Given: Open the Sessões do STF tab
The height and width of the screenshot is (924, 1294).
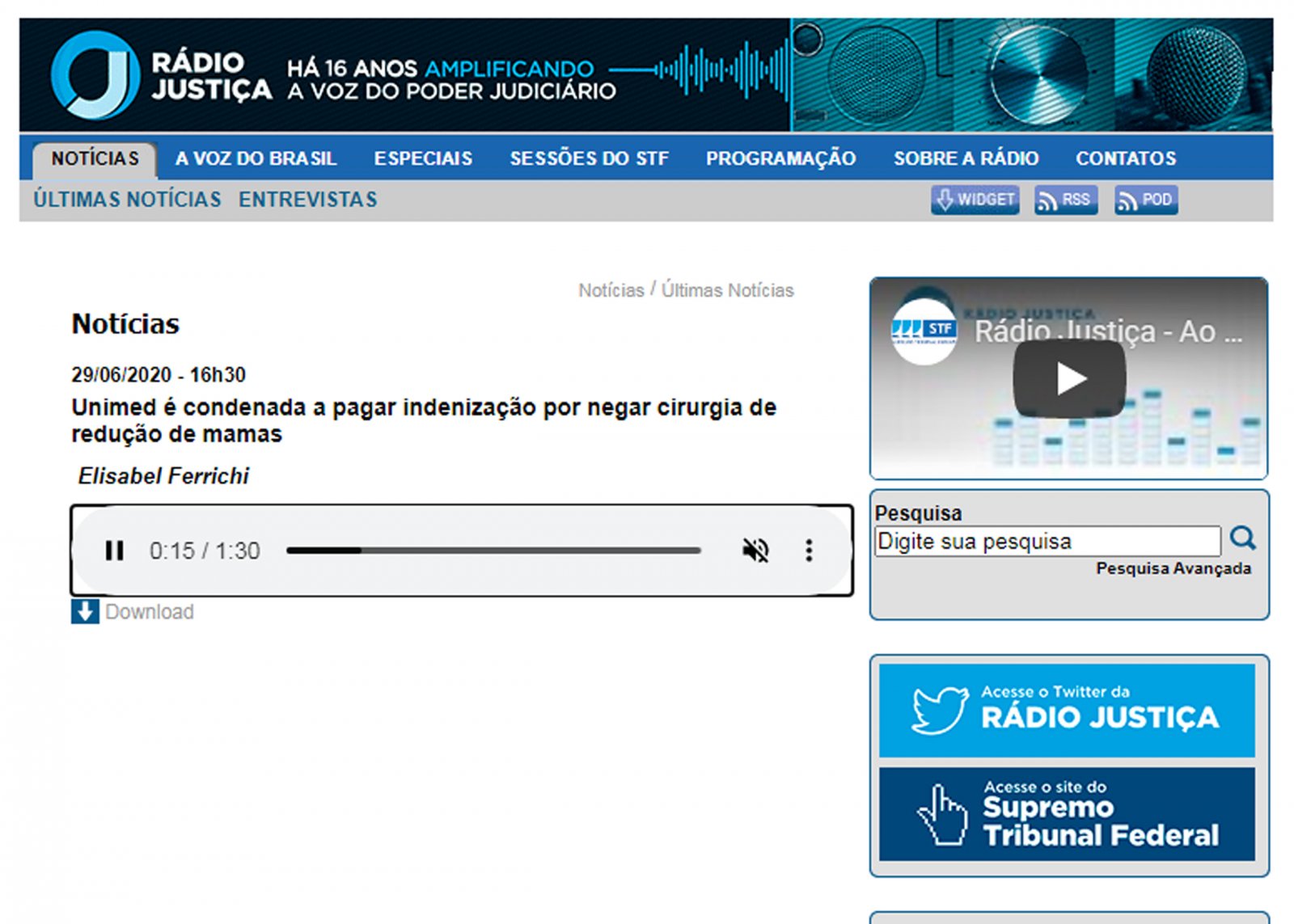Looking at the screenshot, I should point(589,158).
